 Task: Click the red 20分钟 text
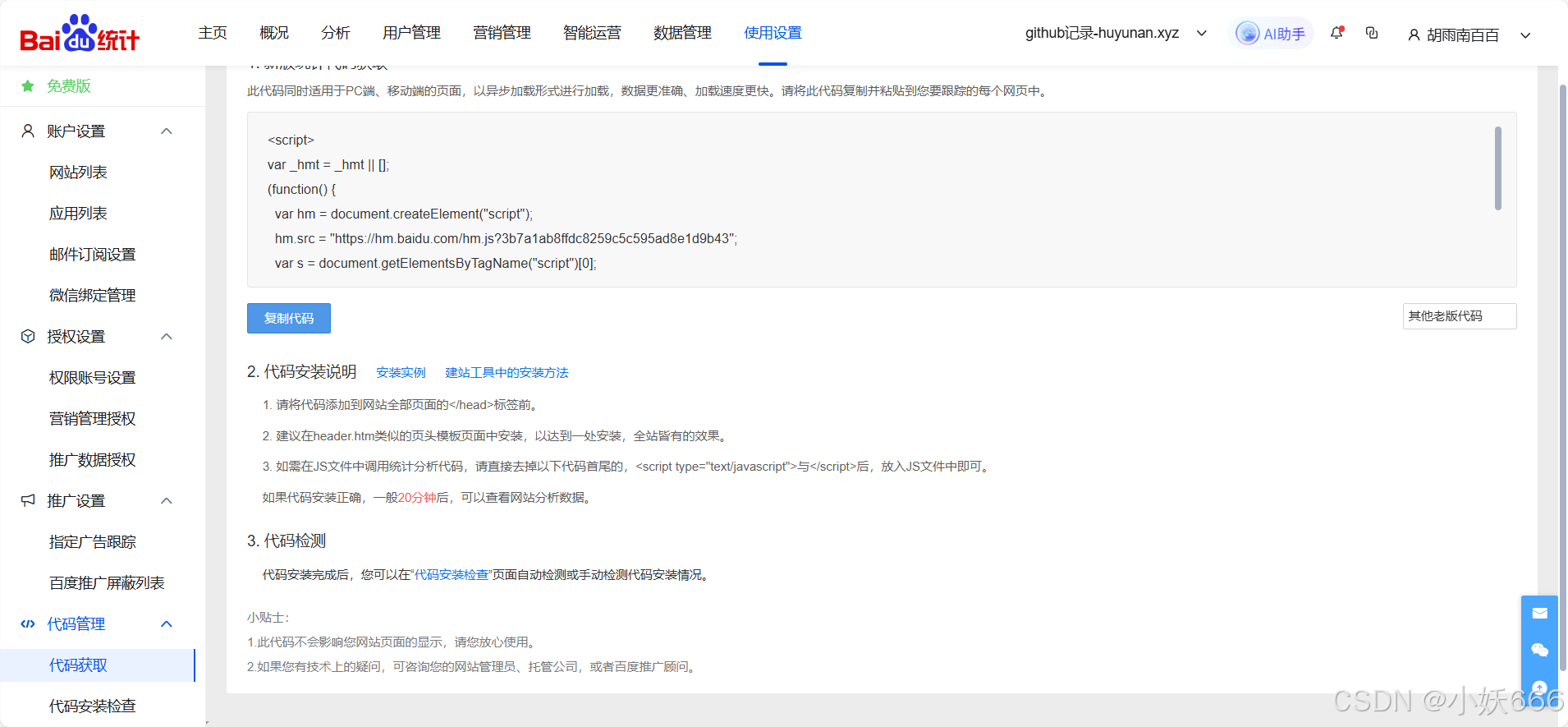pyautogui.click(x=417, y=498)
